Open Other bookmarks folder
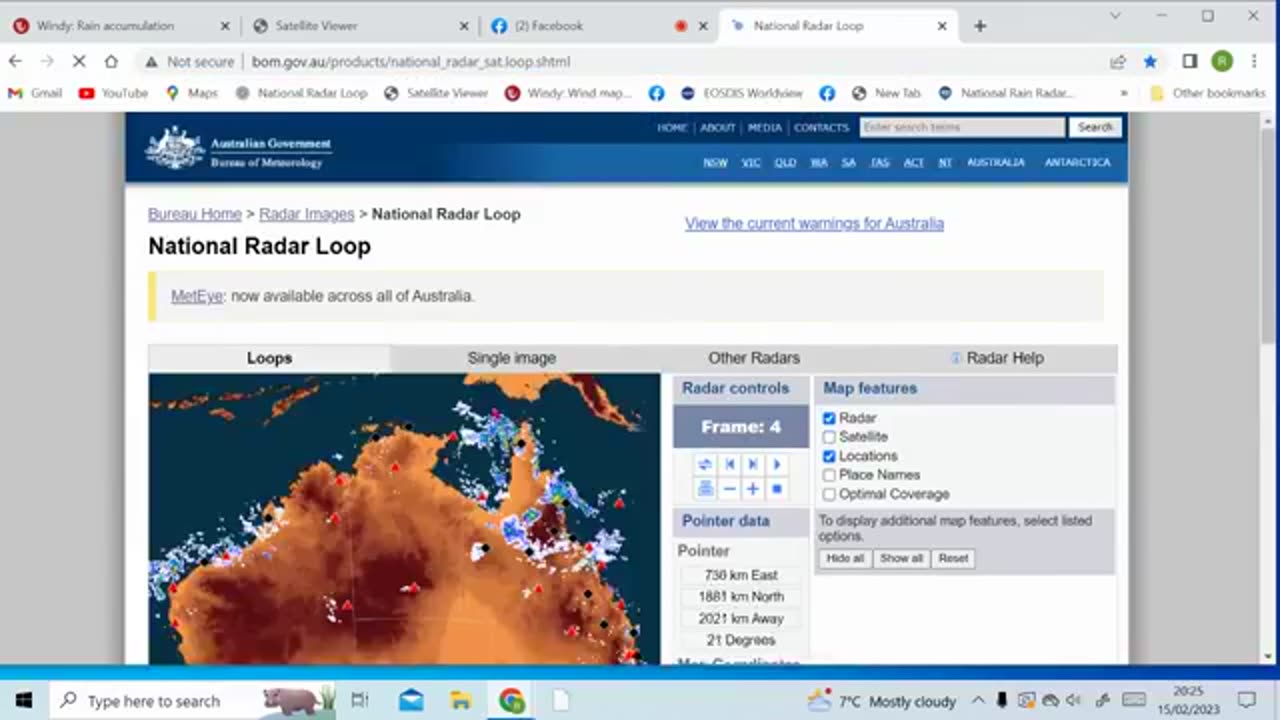 click(1208, 93)
